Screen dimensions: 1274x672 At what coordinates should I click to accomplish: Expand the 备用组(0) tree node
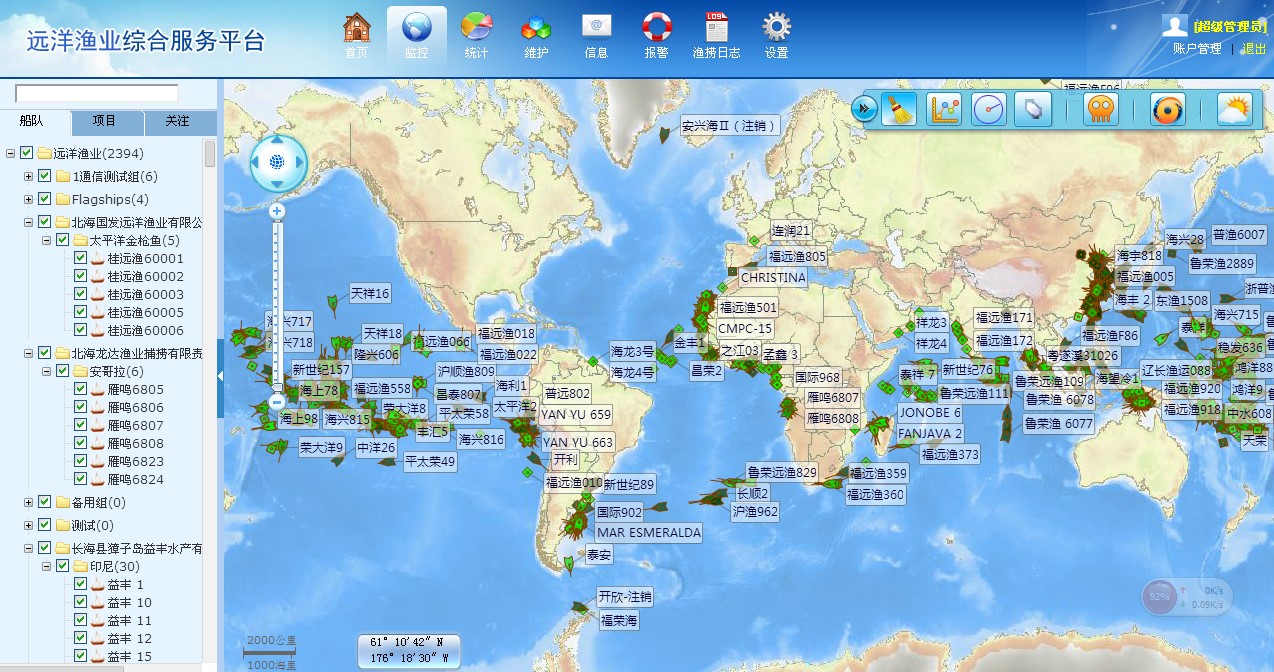[29, 502]
